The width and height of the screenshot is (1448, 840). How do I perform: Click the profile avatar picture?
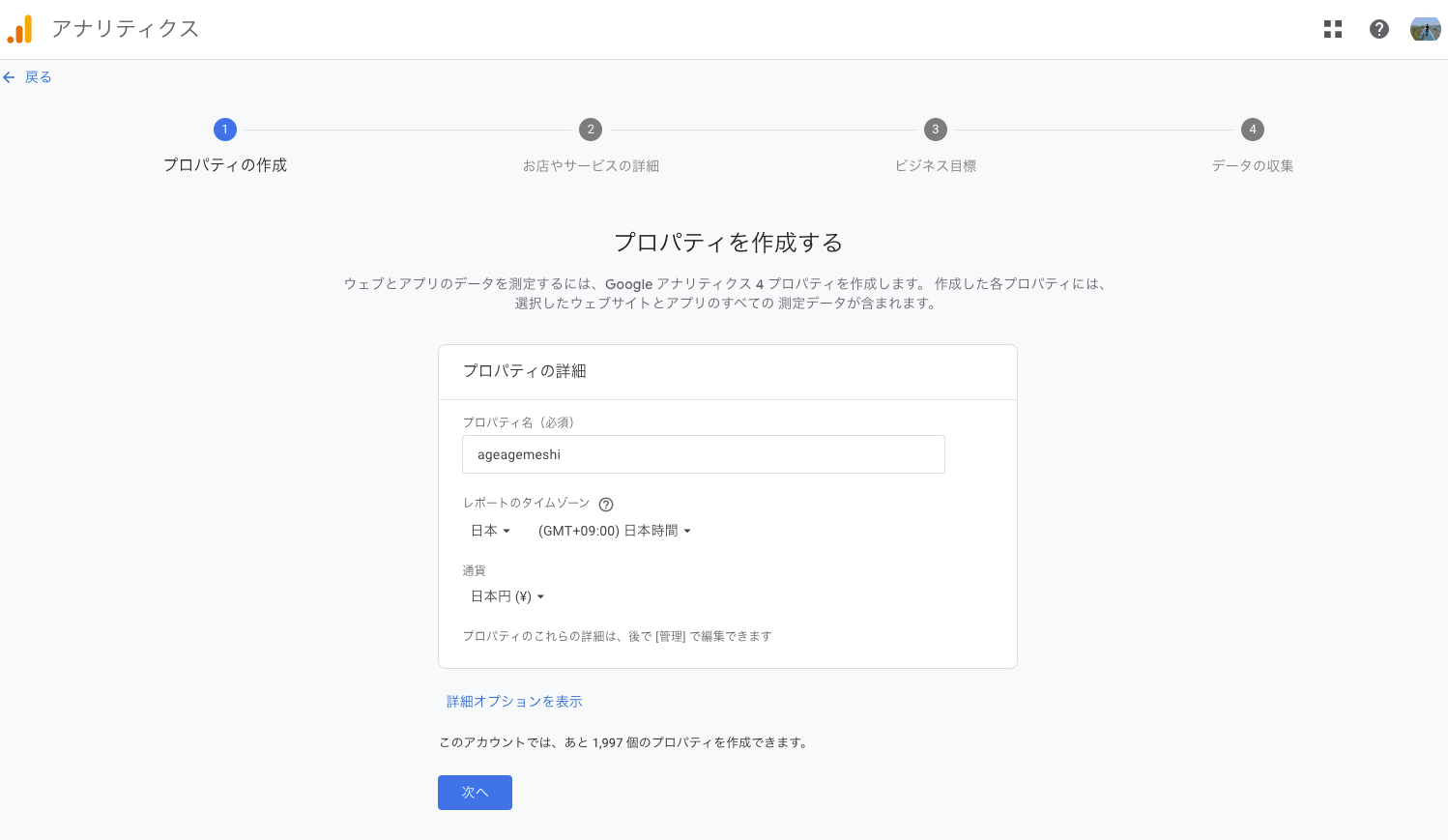(x=1425, y=29)
